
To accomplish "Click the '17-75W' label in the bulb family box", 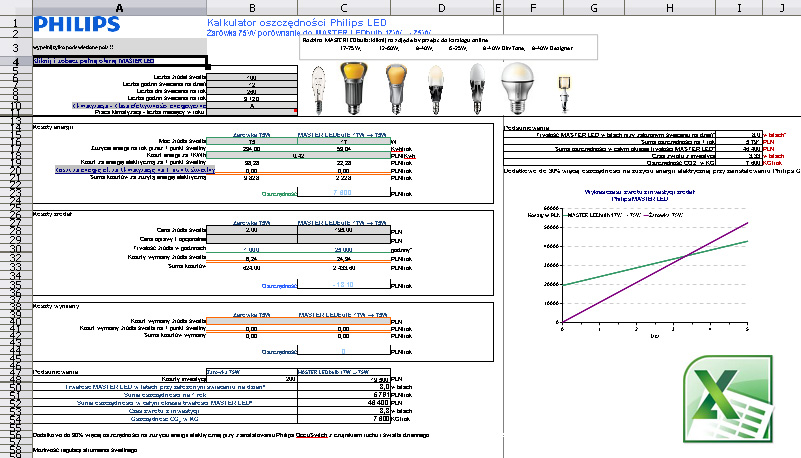I will click(350, 49).
